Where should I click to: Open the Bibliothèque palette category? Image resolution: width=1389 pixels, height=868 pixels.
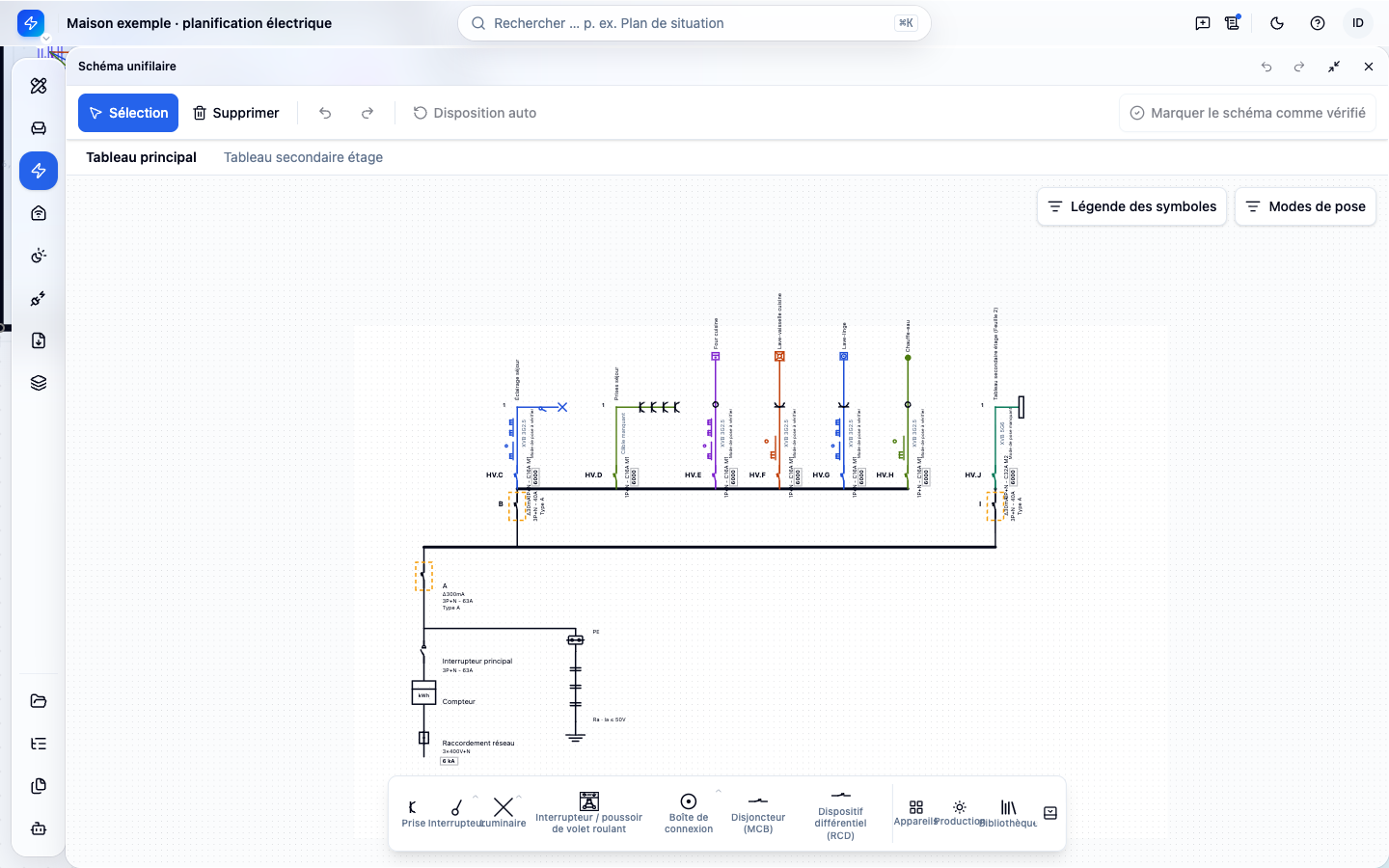pos(1008,813)
